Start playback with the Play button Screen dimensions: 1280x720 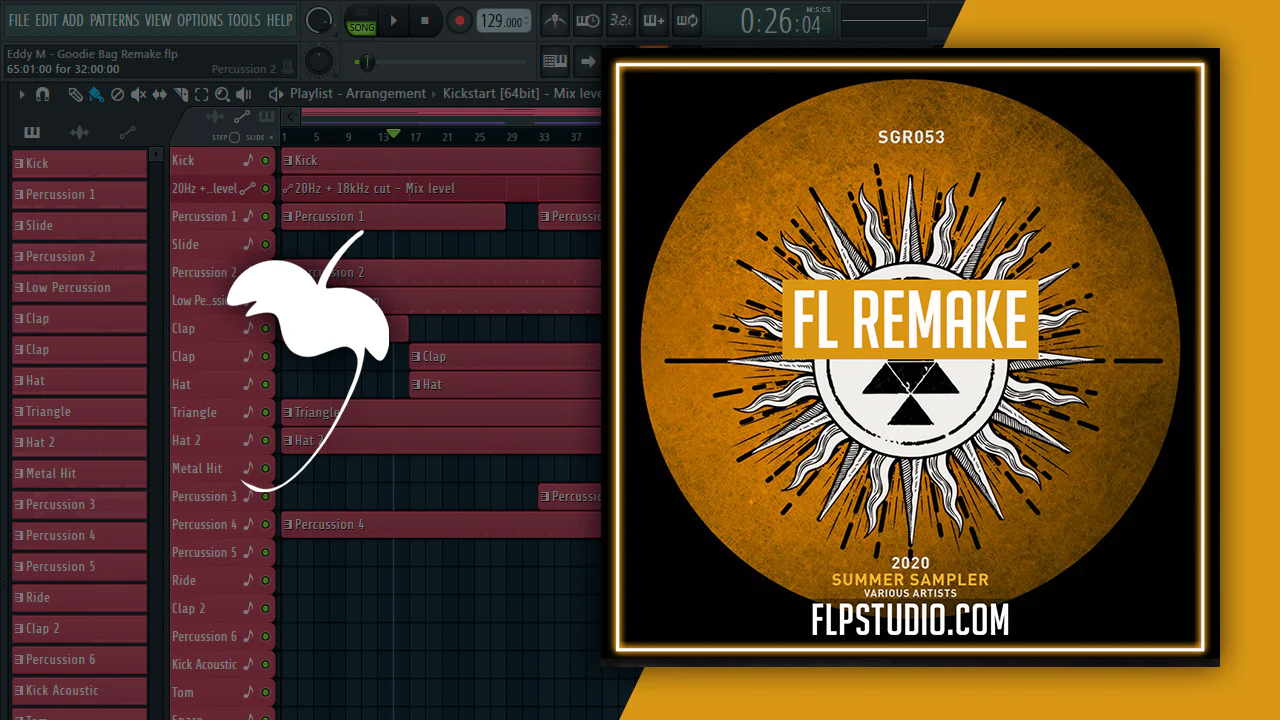pos(393,20)
